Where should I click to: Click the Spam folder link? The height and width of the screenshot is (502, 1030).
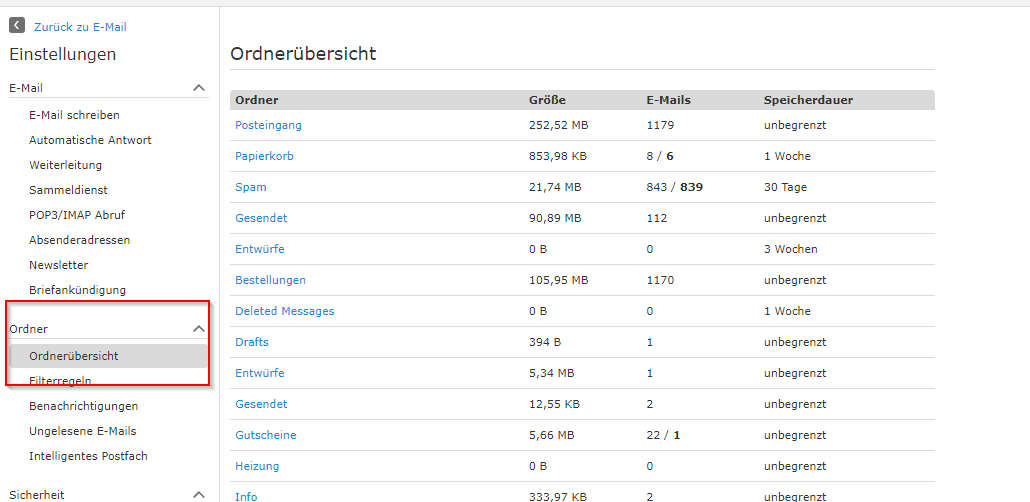251,187
